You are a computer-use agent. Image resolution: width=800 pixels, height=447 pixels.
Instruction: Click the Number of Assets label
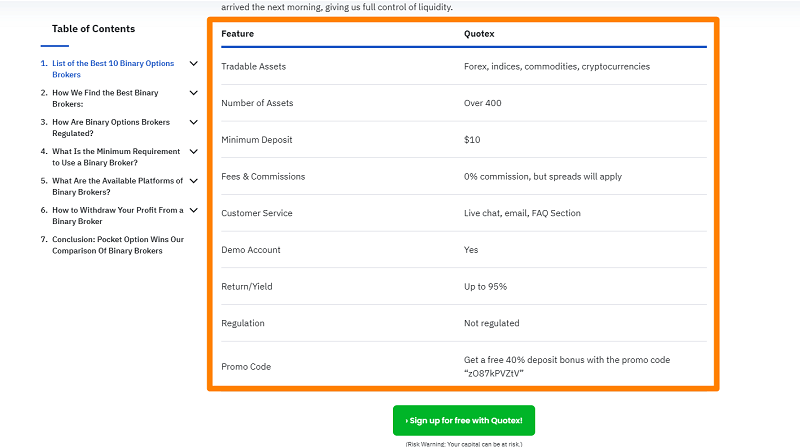tap(257, 103)
